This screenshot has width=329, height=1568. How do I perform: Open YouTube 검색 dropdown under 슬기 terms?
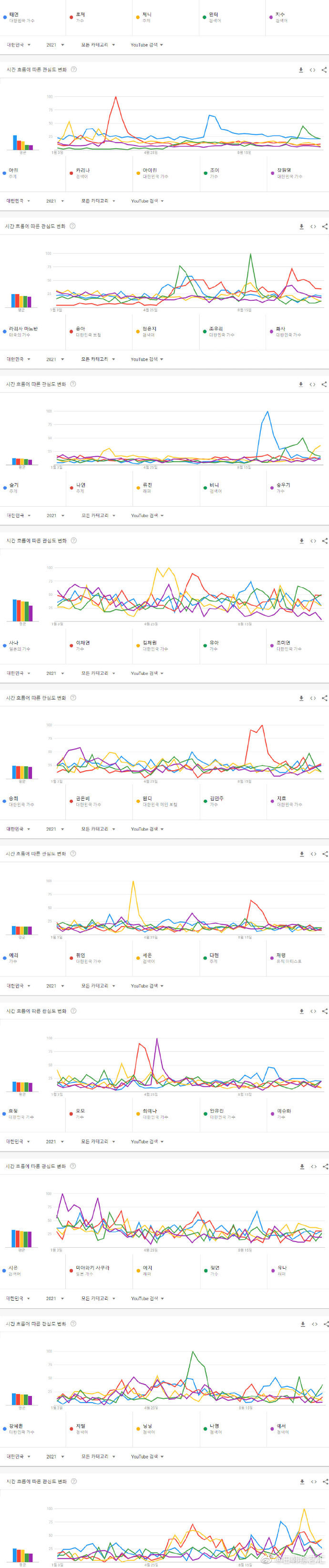point(147,516)
